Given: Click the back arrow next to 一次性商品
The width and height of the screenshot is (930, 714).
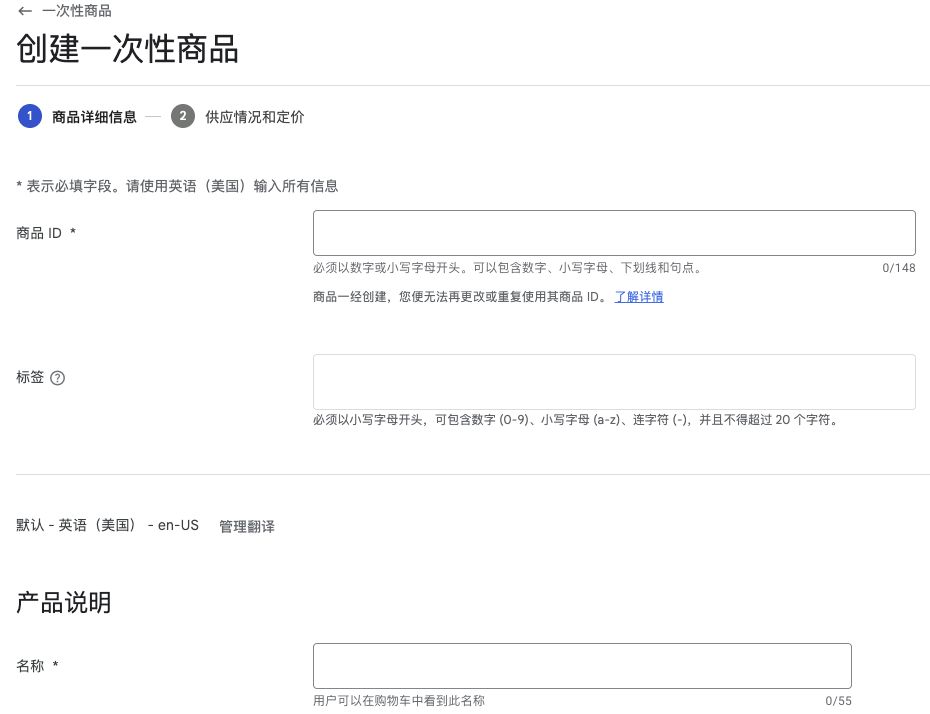Looking at the screenshot, I should click(x=25, y=11).
